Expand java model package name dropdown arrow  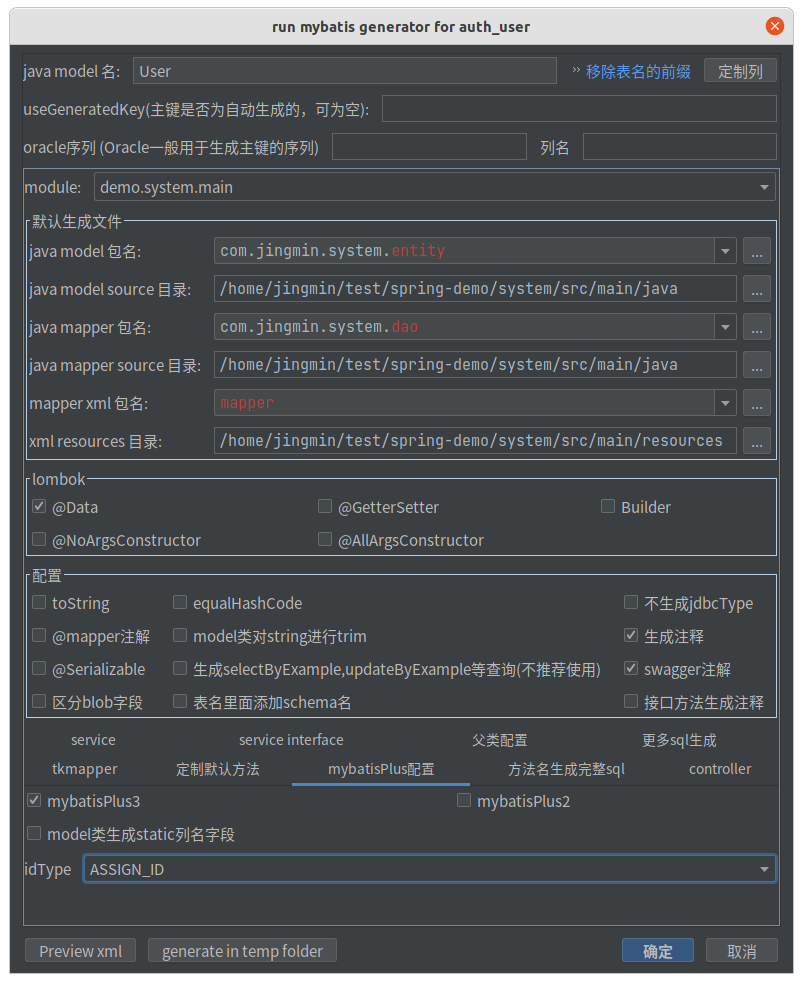725,251
